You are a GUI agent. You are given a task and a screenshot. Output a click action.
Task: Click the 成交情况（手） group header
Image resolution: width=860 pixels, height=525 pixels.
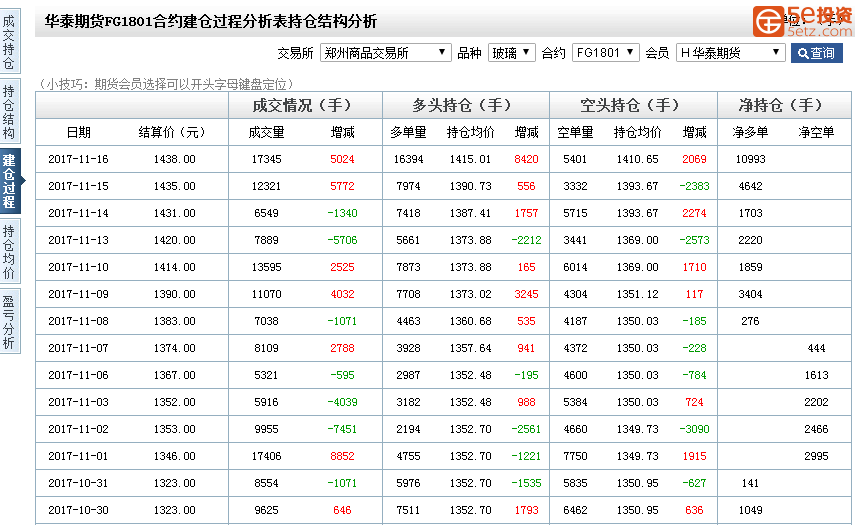coord(305,105)
